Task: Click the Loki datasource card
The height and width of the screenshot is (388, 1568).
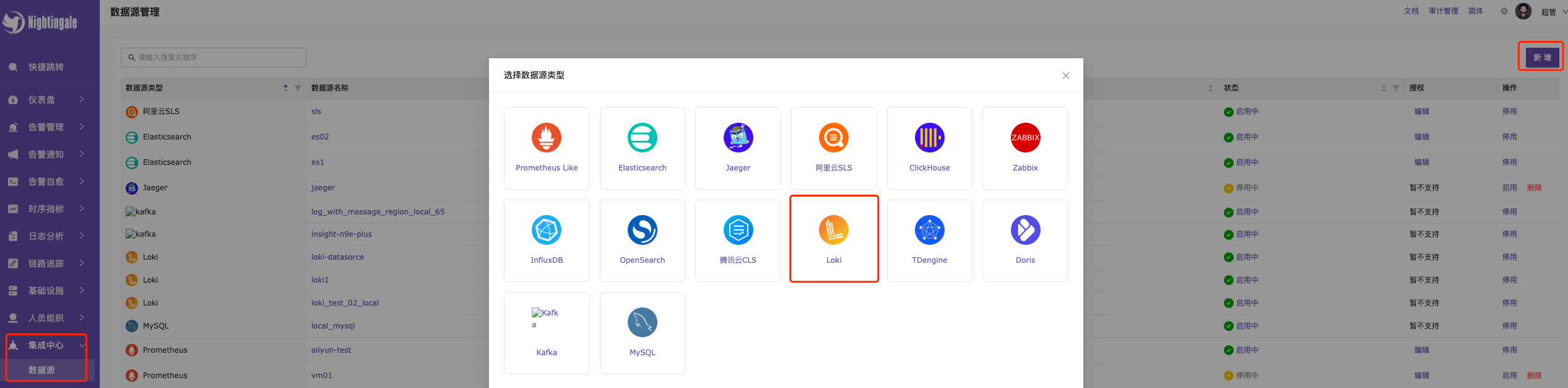Action: (833, 239)
